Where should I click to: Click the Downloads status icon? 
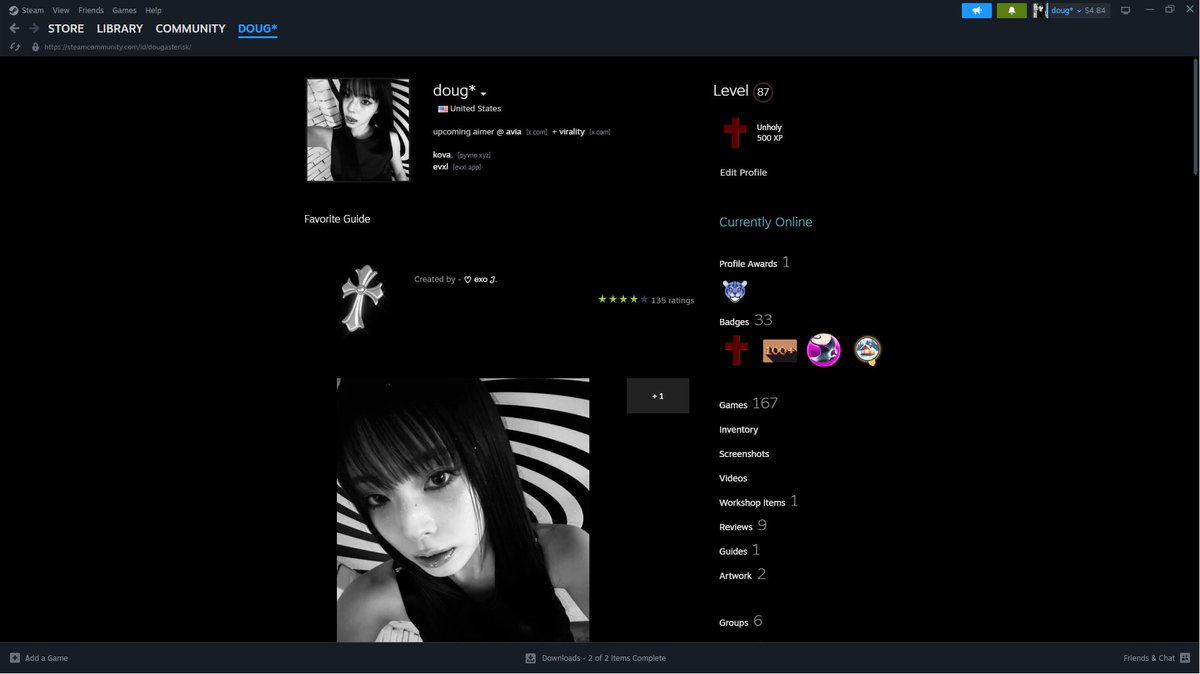click(x=531, y=658)
